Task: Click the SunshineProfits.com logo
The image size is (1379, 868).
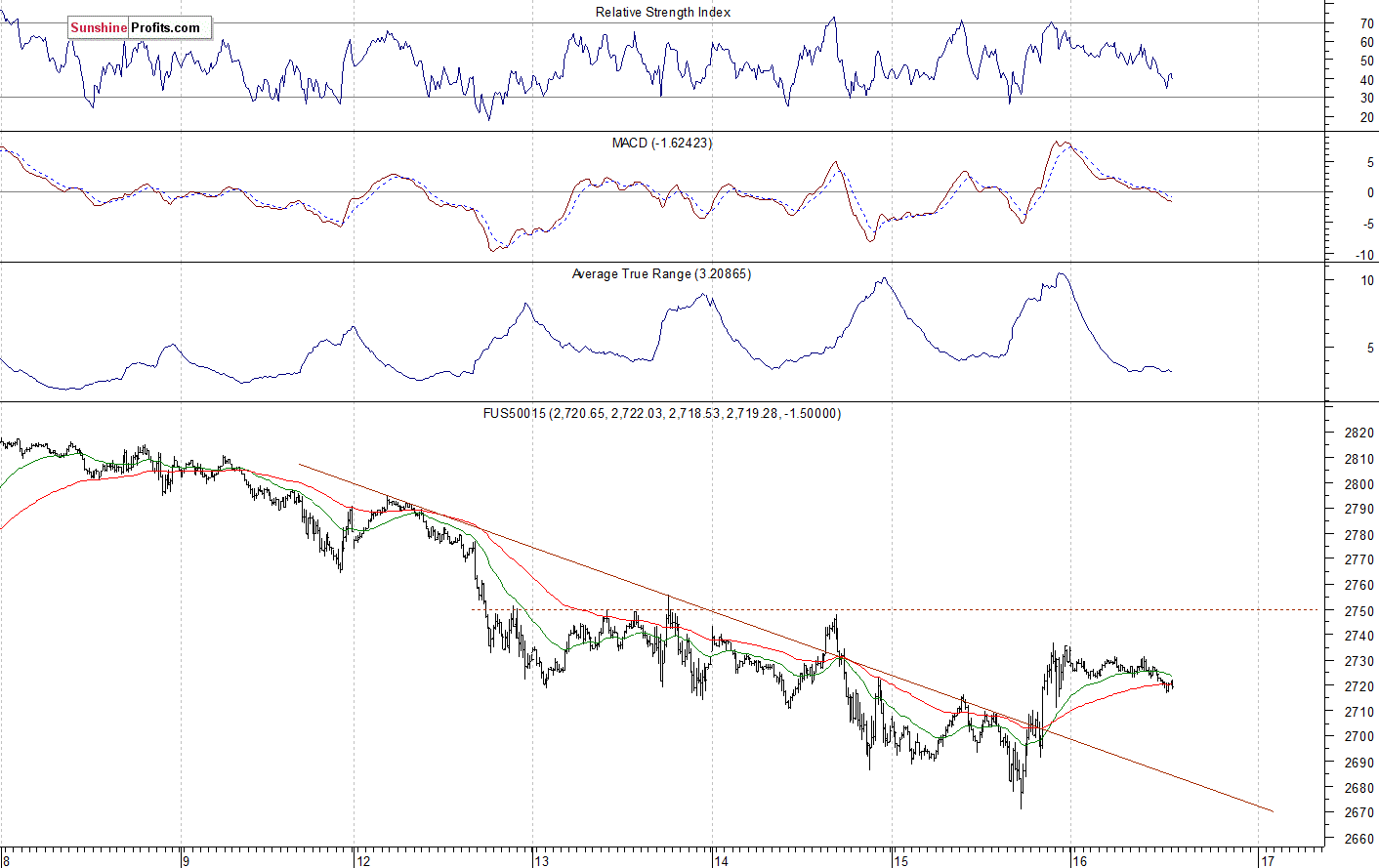Action: click(x=139, y=27)
